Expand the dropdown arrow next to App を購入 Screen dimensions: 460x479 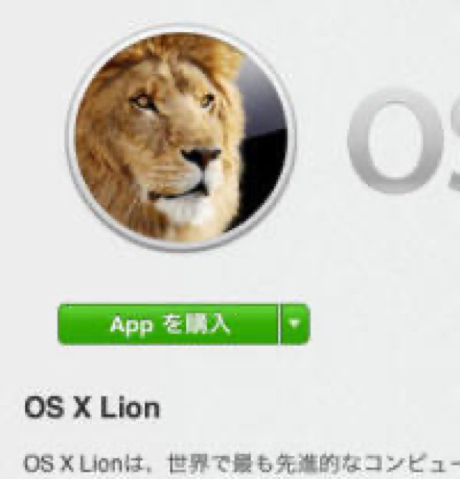(x=295, y=323)
